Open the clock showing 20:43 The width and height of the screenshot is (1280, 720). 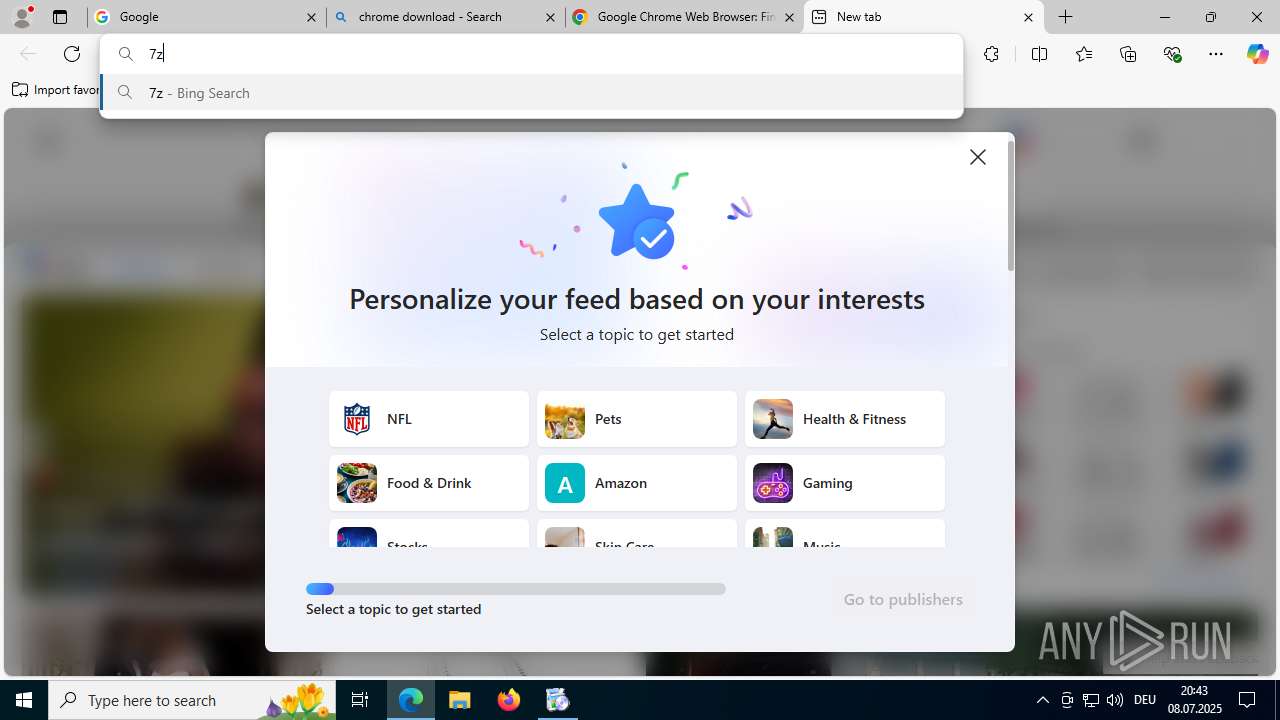[1194, 700]
